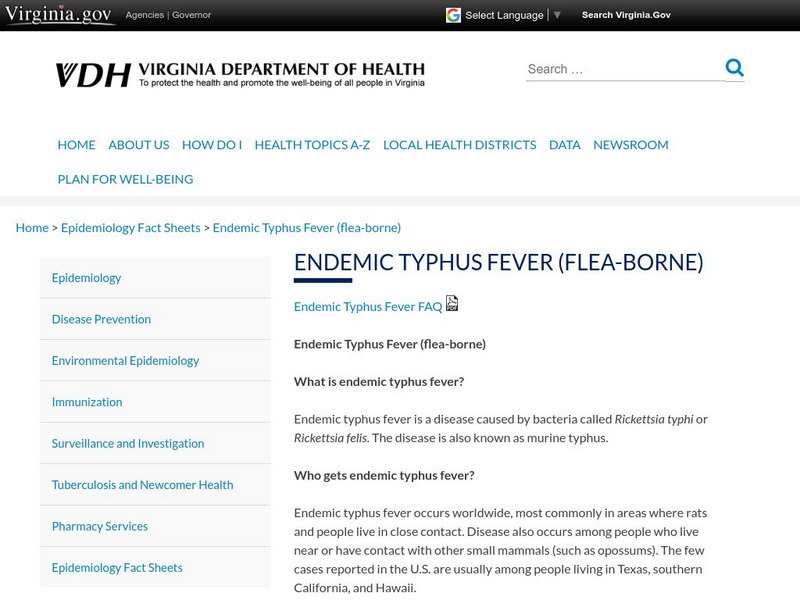Click the VDH search input field
The image size is (800, 600).
[x=610, y=69]
